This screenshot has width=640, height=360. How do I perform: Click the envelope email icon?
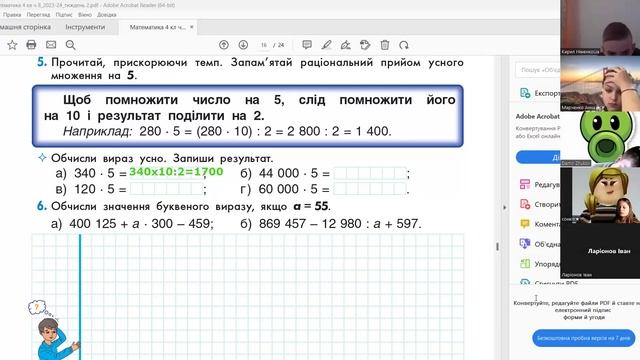(51, 45)
